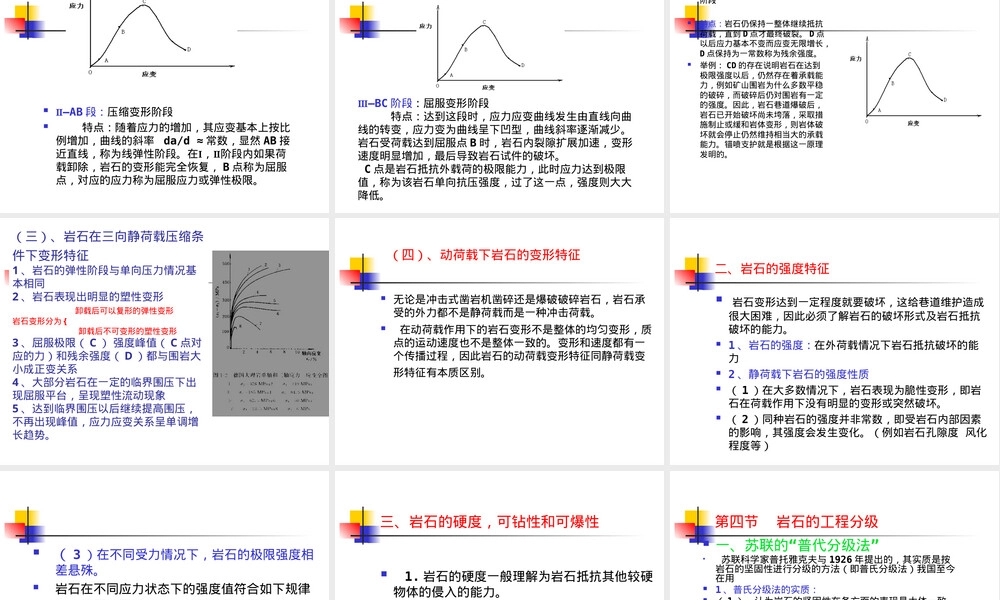Select the bullet '(2)同种岩石的强度并非常数'
The height and width of the screenshot is (600, 1000).
(x=858, y=432)
